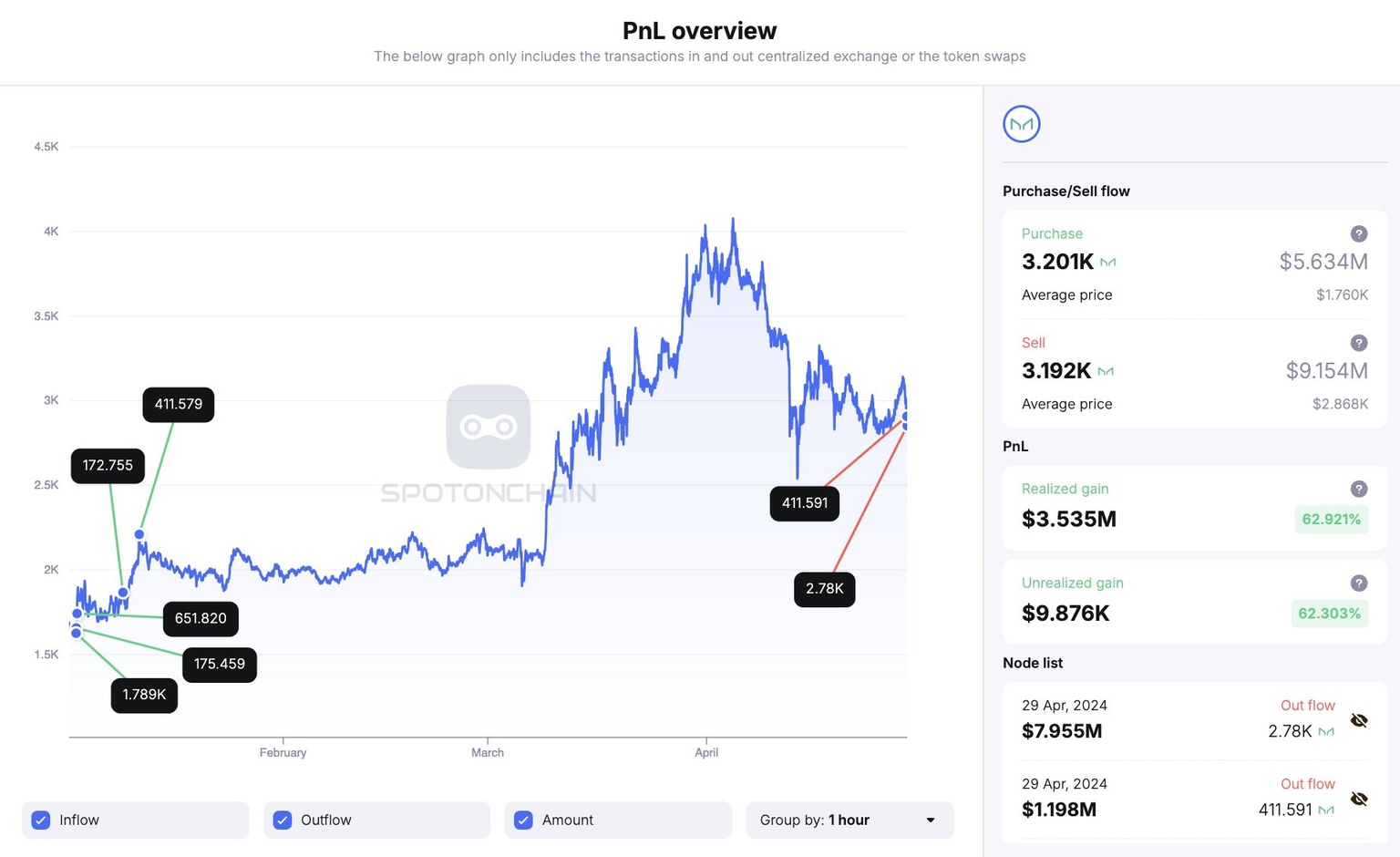This screenshot has height=857, width=1400.
Task: Click the Unrealized gain help icon
Action: [x=1358, y=583]
